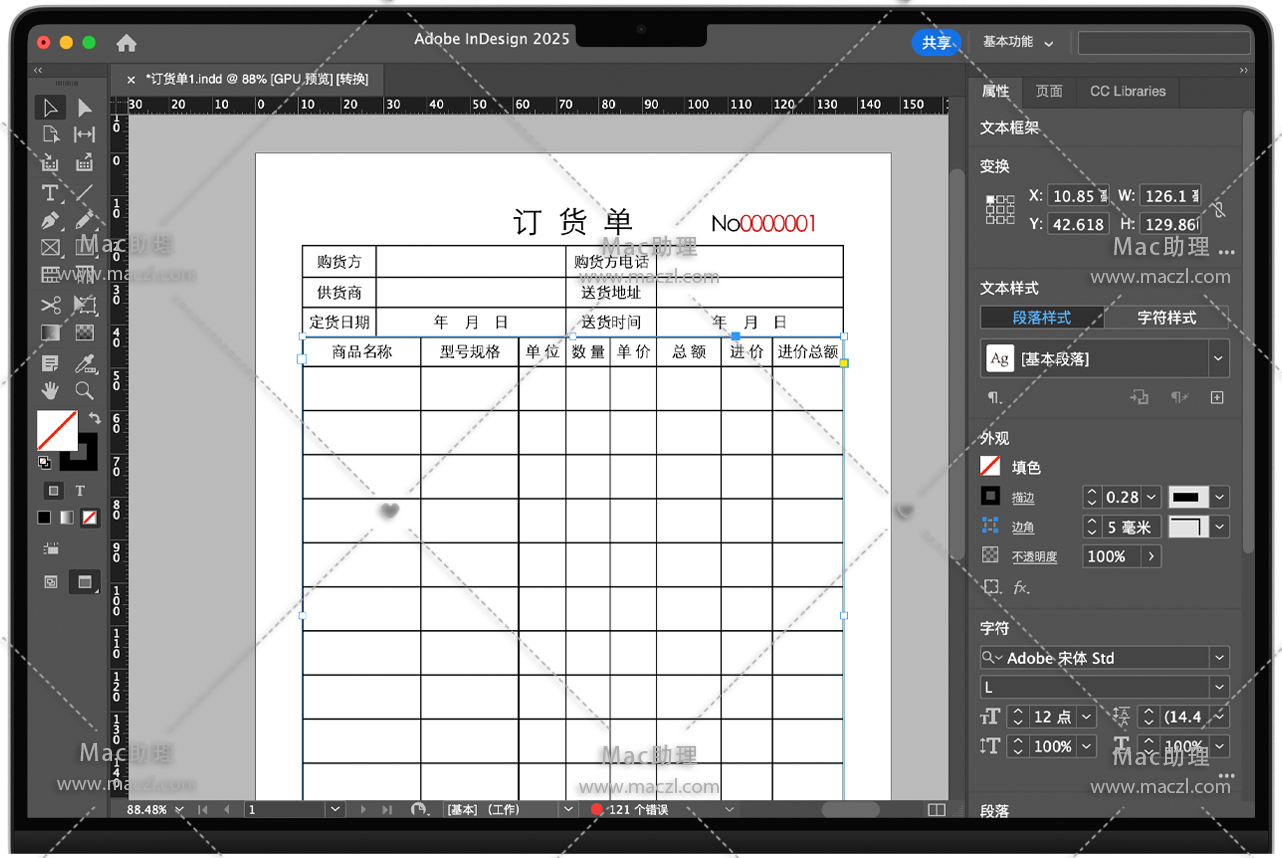Select the Zoom tool

tap(85, 391)
